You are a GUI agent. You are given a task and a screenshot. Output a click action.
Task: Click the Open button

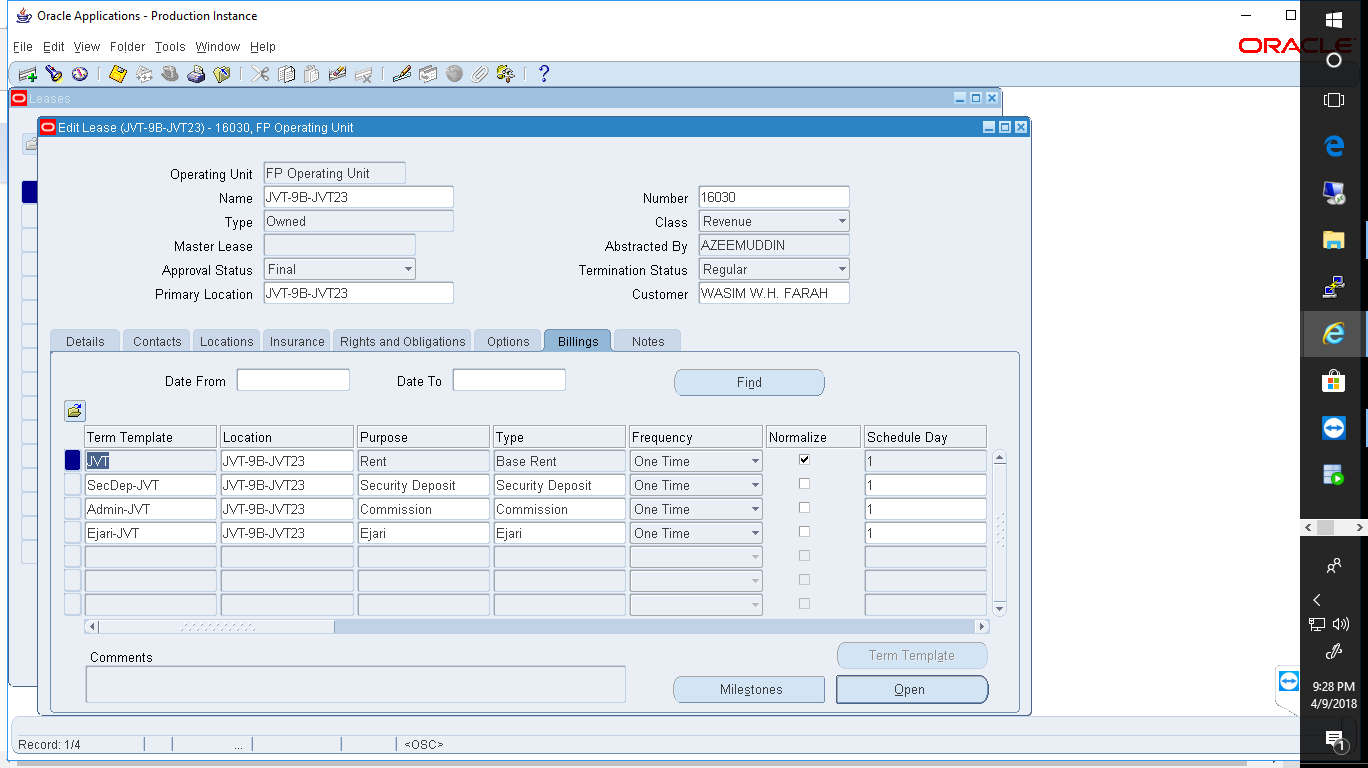912,689
